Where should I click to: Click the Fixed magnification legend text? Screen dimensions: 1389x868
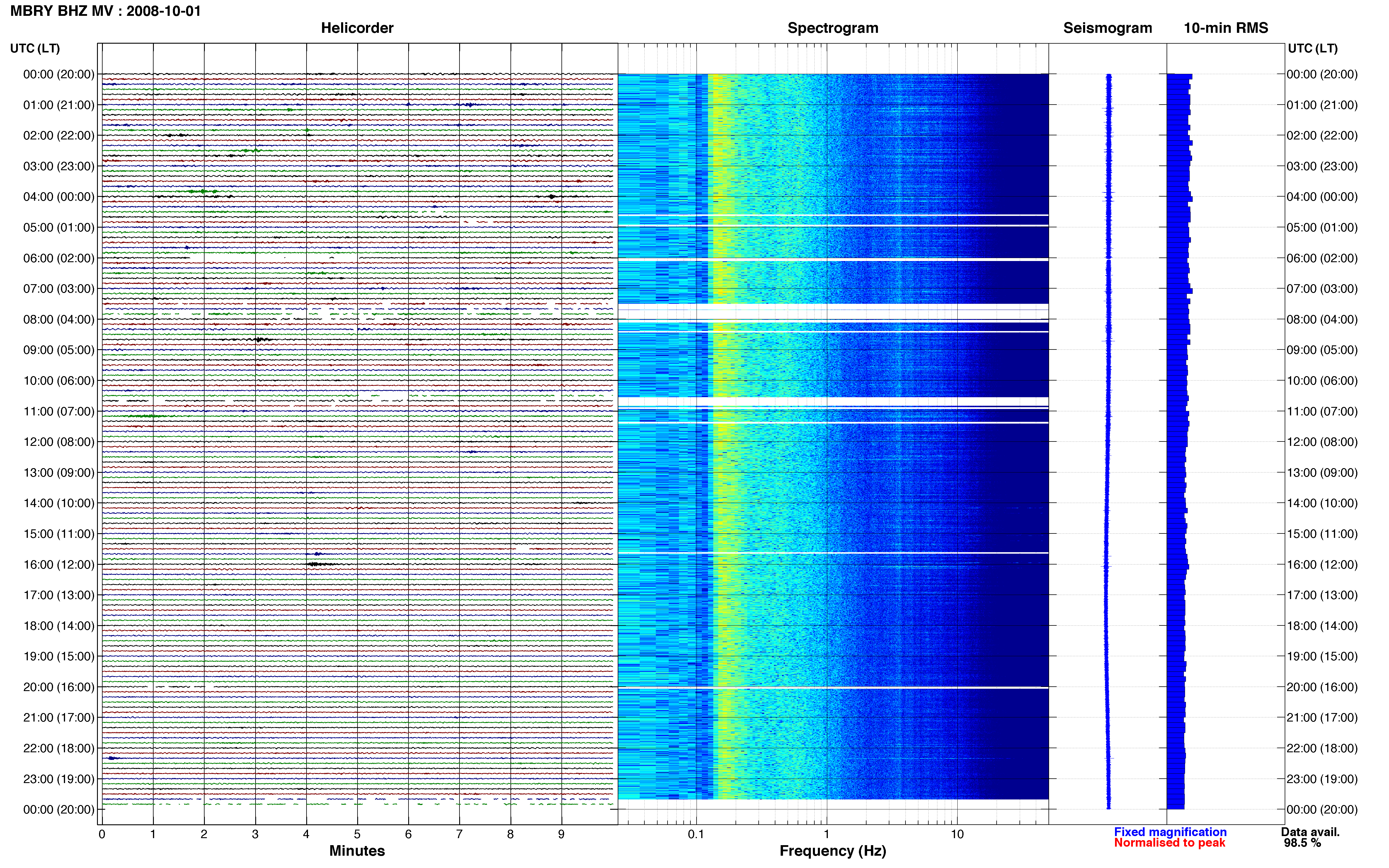click(1170, 832)
